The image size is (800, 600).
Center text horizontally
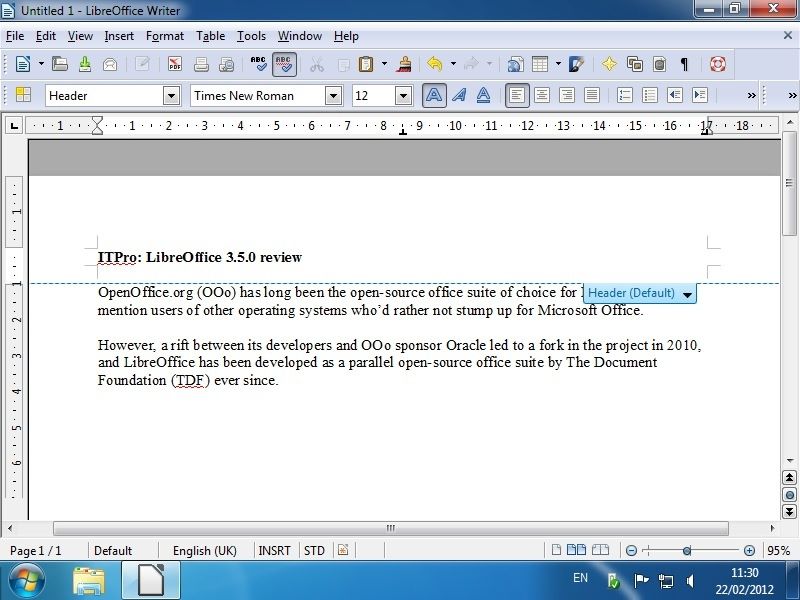542,95
